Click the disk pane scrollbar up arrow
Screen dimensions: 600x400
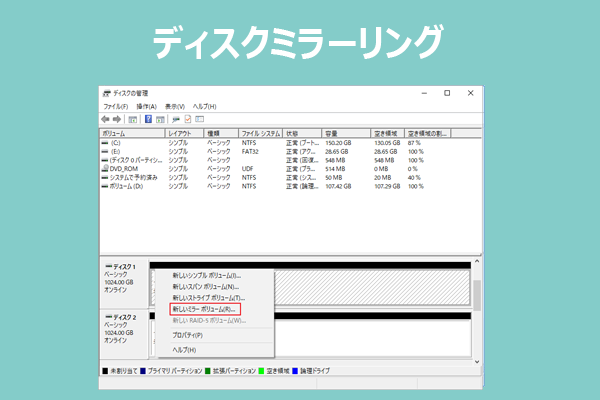[477, 261]
